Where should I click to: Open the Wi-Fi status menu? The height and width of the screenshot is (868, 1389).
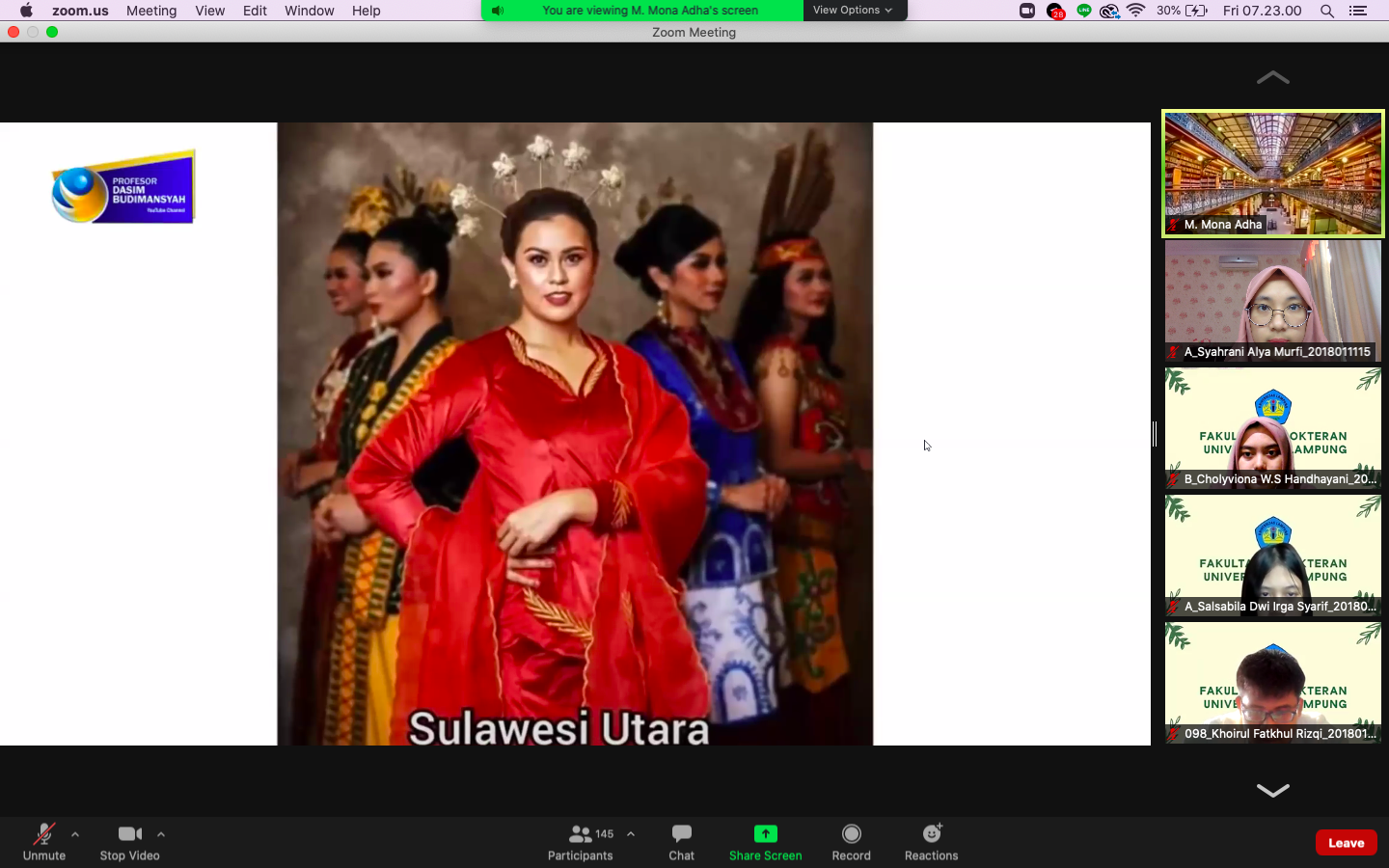point(1136,11)
